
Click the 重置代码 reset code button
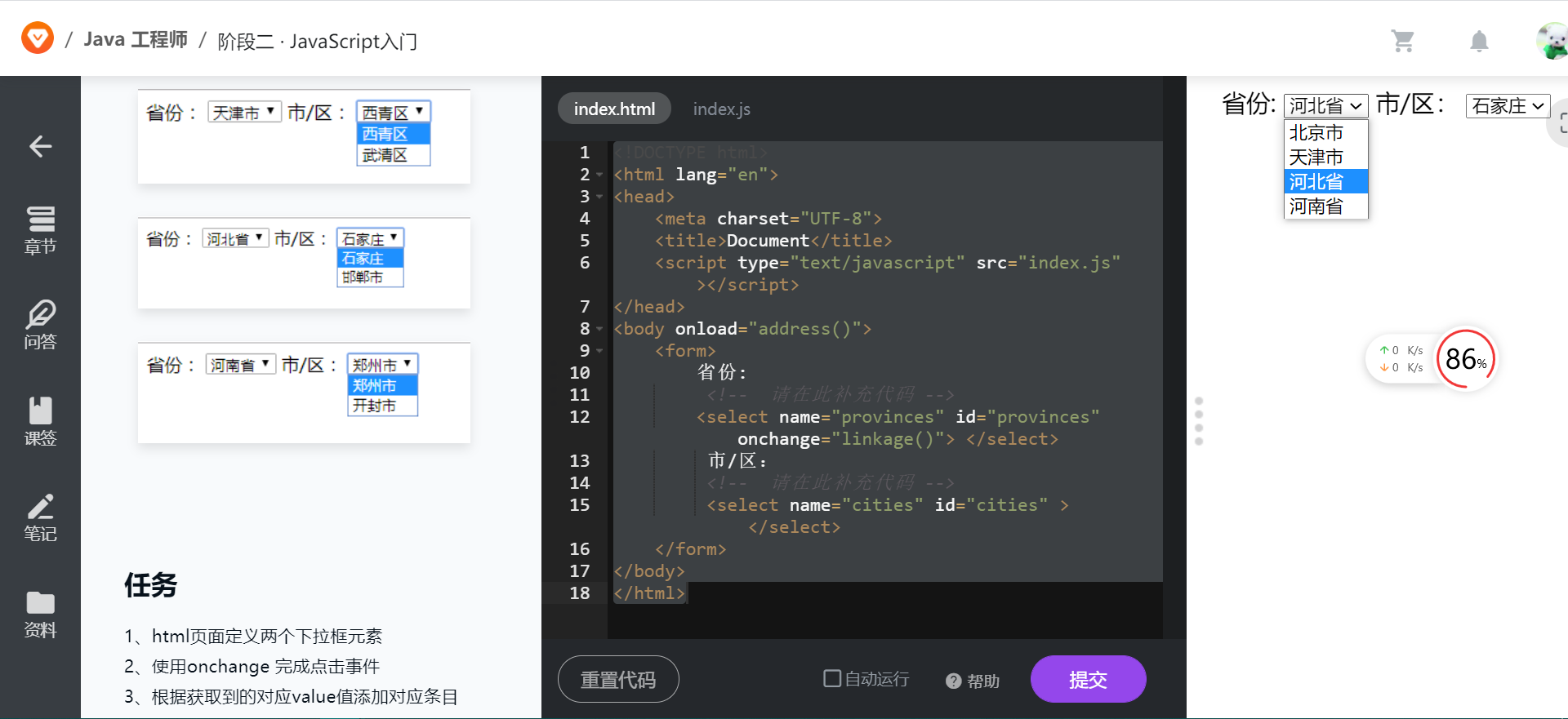point(618,679)
